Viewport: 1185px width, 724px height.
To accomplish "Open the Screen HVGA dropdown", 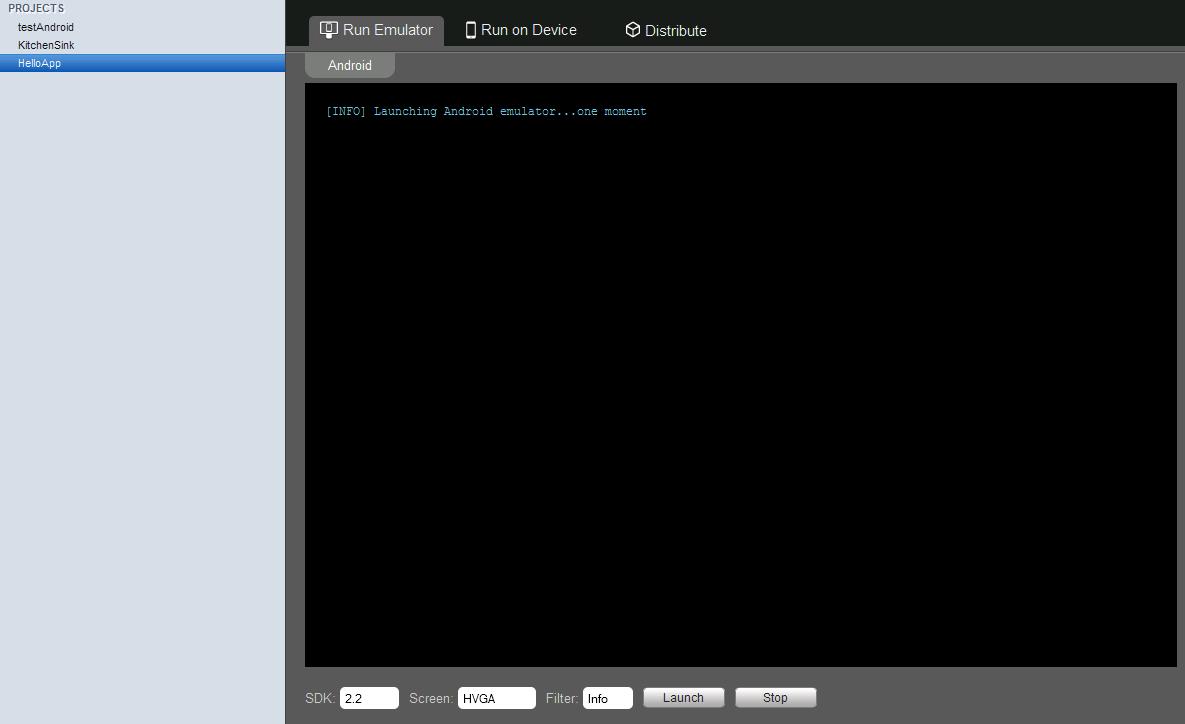I will coord(497,698).
